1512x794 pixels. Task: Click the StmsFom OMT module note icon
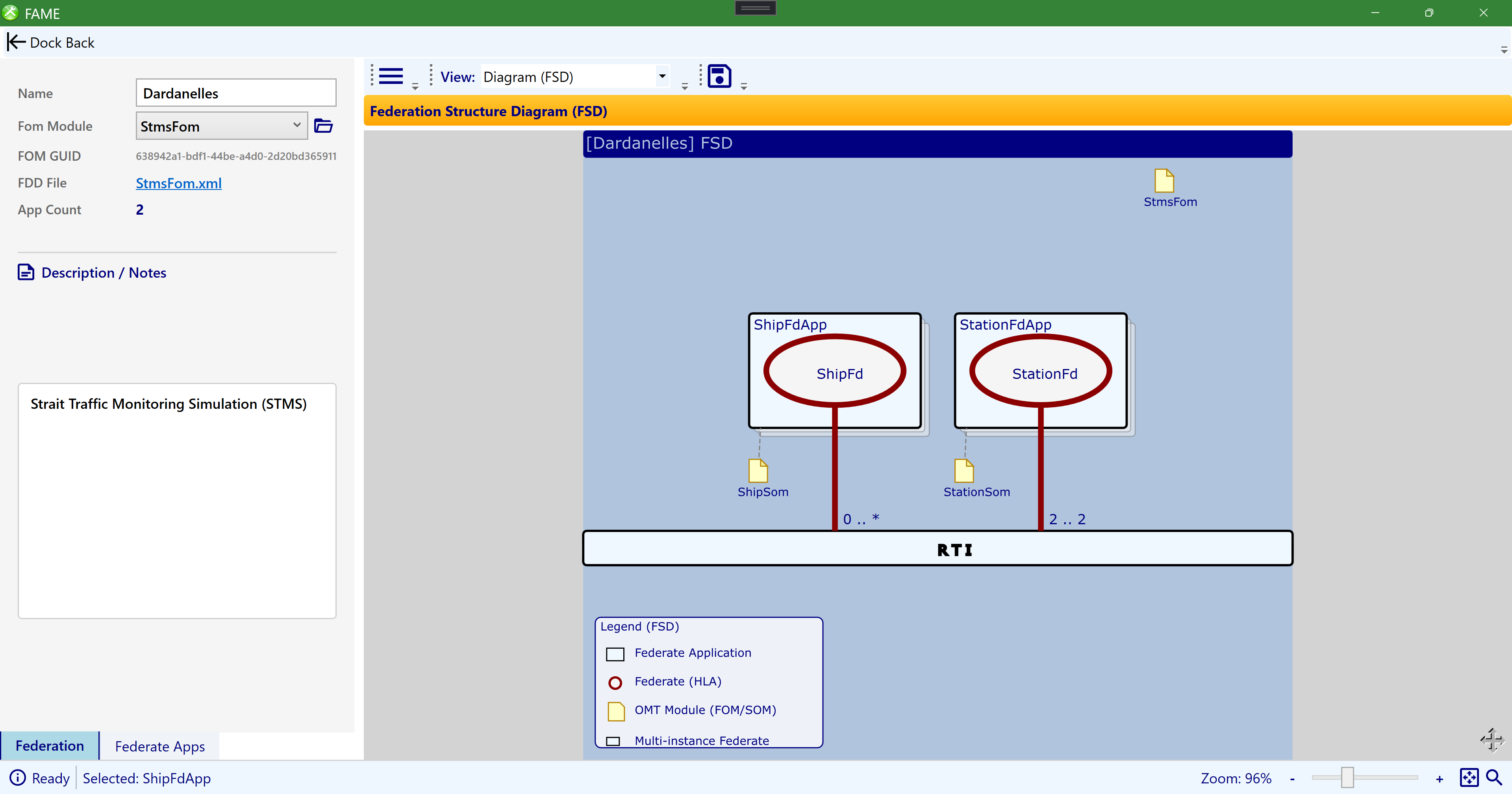(1164, 181)
